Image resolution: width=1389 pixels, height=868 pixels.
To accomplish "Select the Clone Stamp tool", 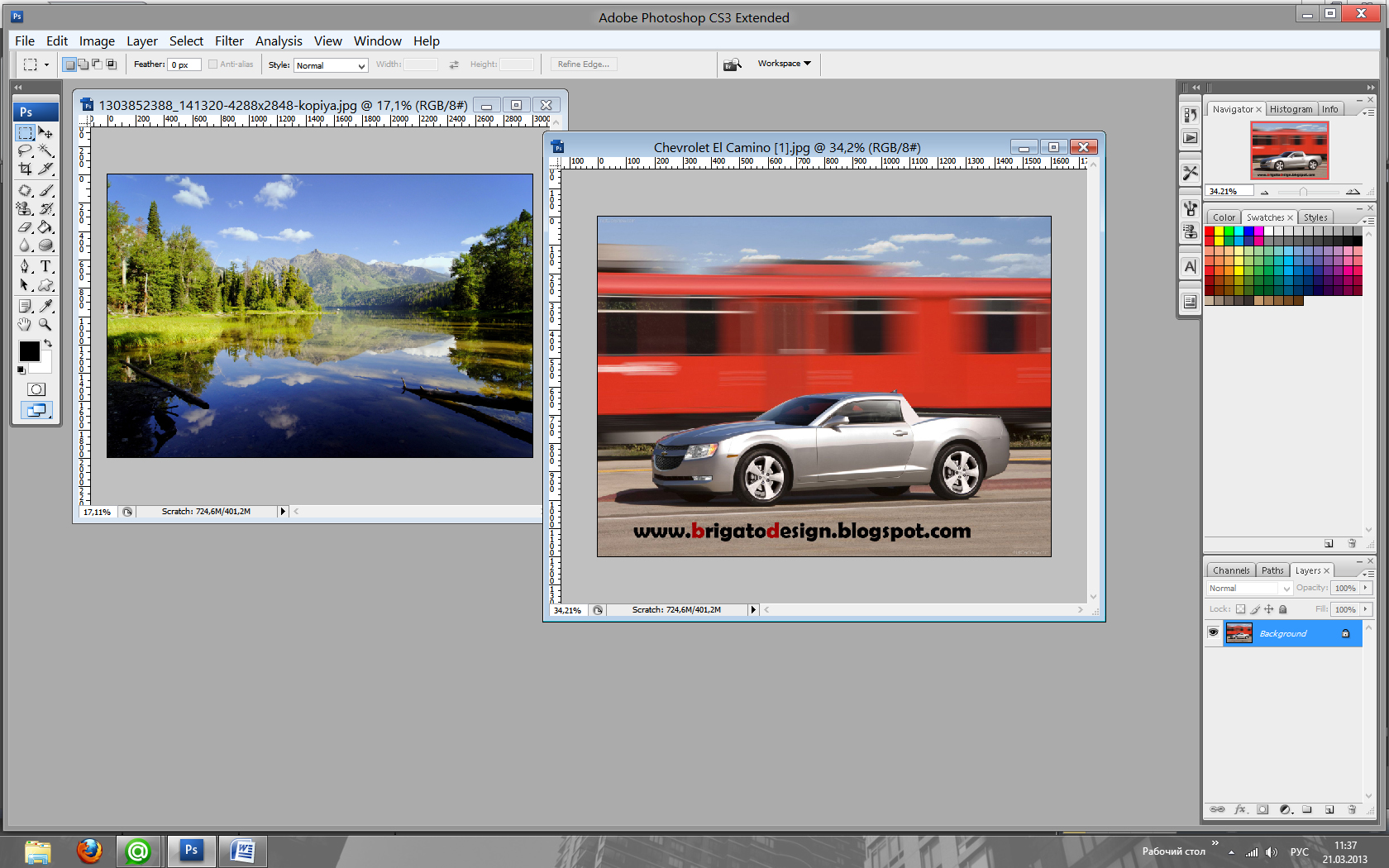I will (26, 208).
